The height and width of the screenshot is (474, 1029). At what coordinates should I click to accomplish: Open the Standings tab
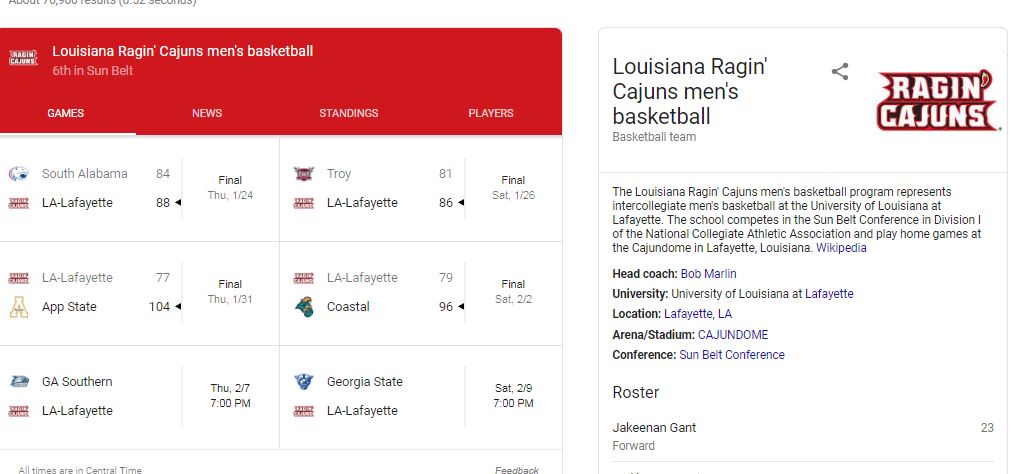point(349,113)
